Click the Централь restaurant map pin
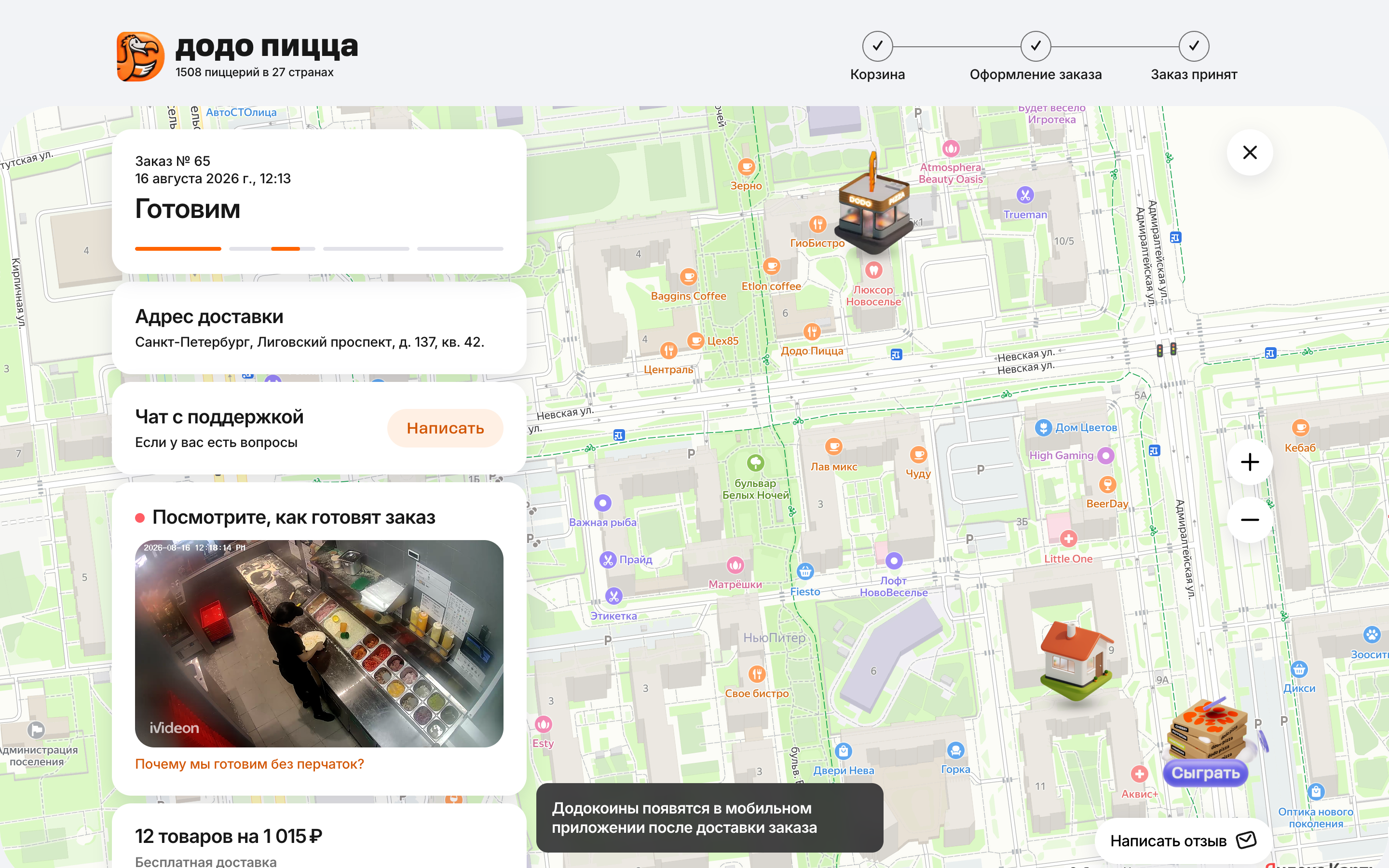This screenshot has width=1389, height=868. 668,350
